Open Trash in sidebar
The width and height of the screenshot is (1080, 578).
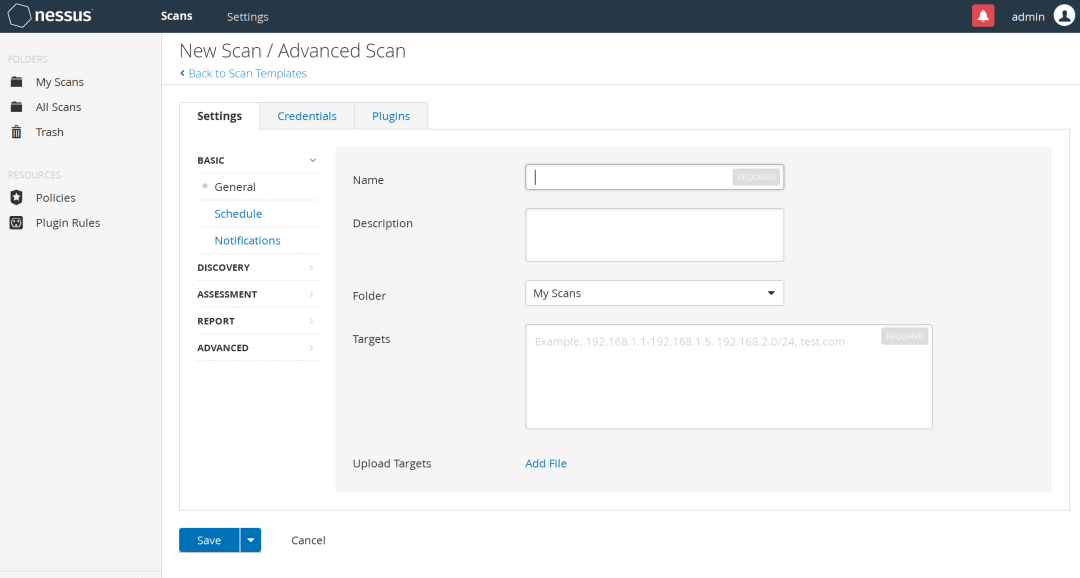click(50, 132)
